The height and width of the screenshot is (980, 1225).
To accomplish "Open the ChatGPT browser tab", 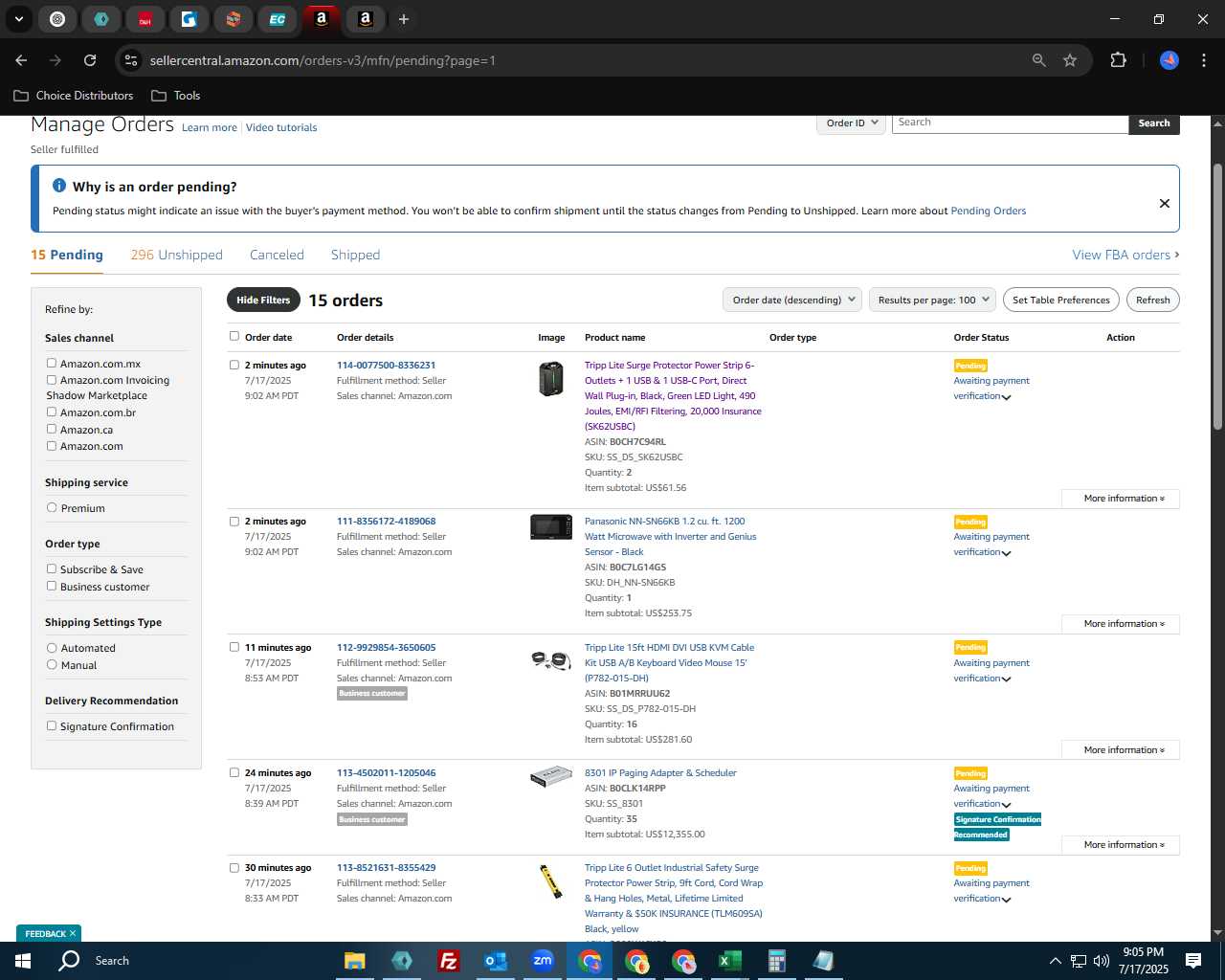I will coord(57,19).
